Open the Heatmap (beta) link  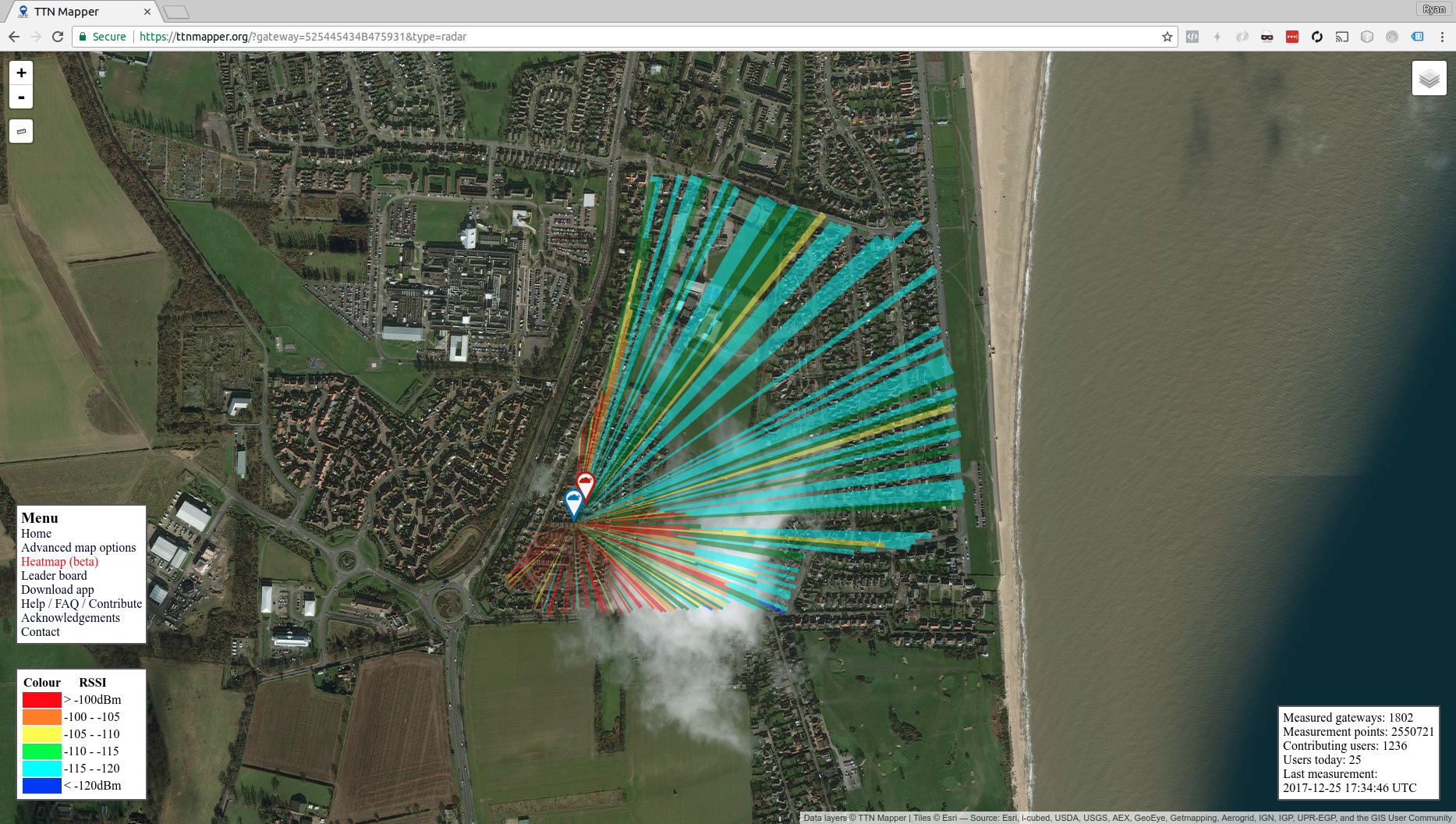pyautogui.click(x=59, y=562)
